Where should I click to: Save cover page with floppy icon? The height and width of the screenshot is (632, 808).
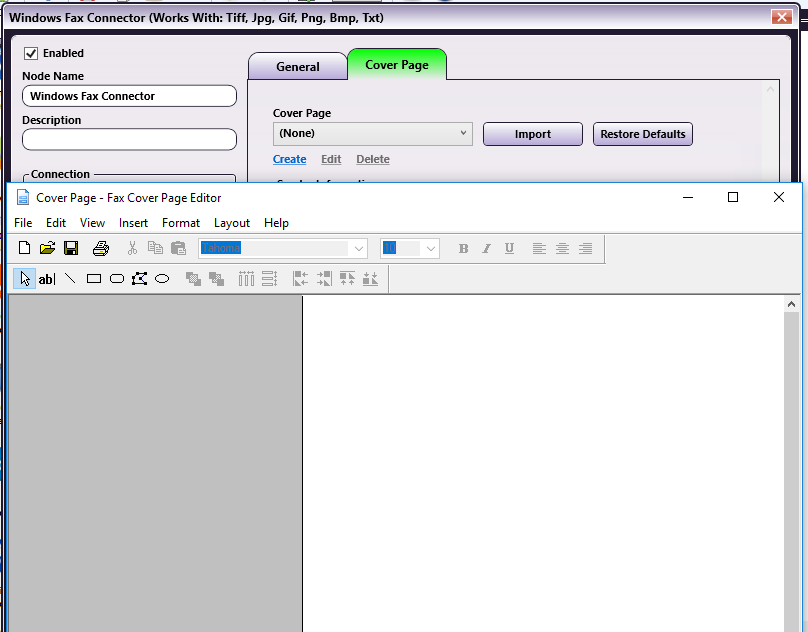pyautogui.click(x=71, y=248)
